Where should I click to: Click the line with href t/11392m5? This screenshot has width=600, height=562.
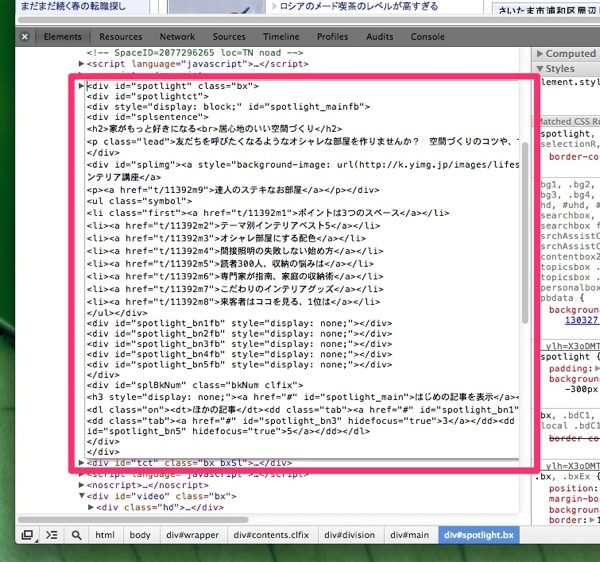click(x=230, y=264)
